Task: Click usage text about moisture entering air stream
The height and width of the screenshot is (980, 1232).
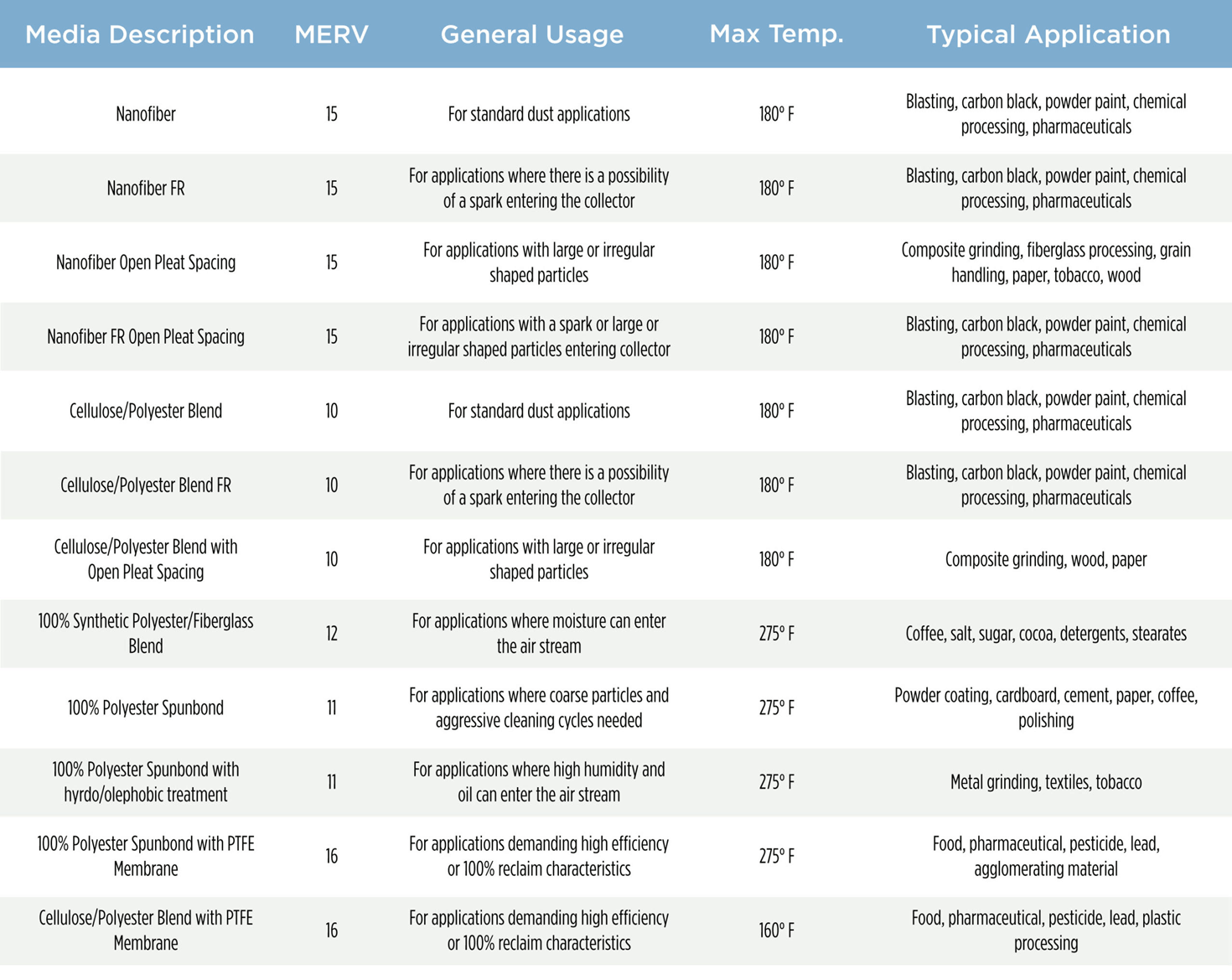Action: 539,634
